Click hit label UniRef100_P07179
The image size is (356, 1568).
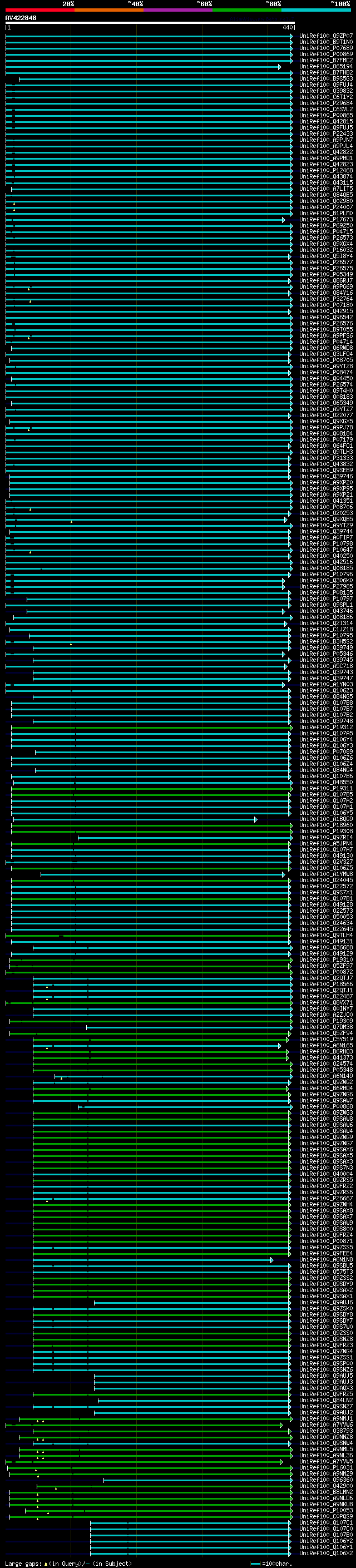pos(326,439)
